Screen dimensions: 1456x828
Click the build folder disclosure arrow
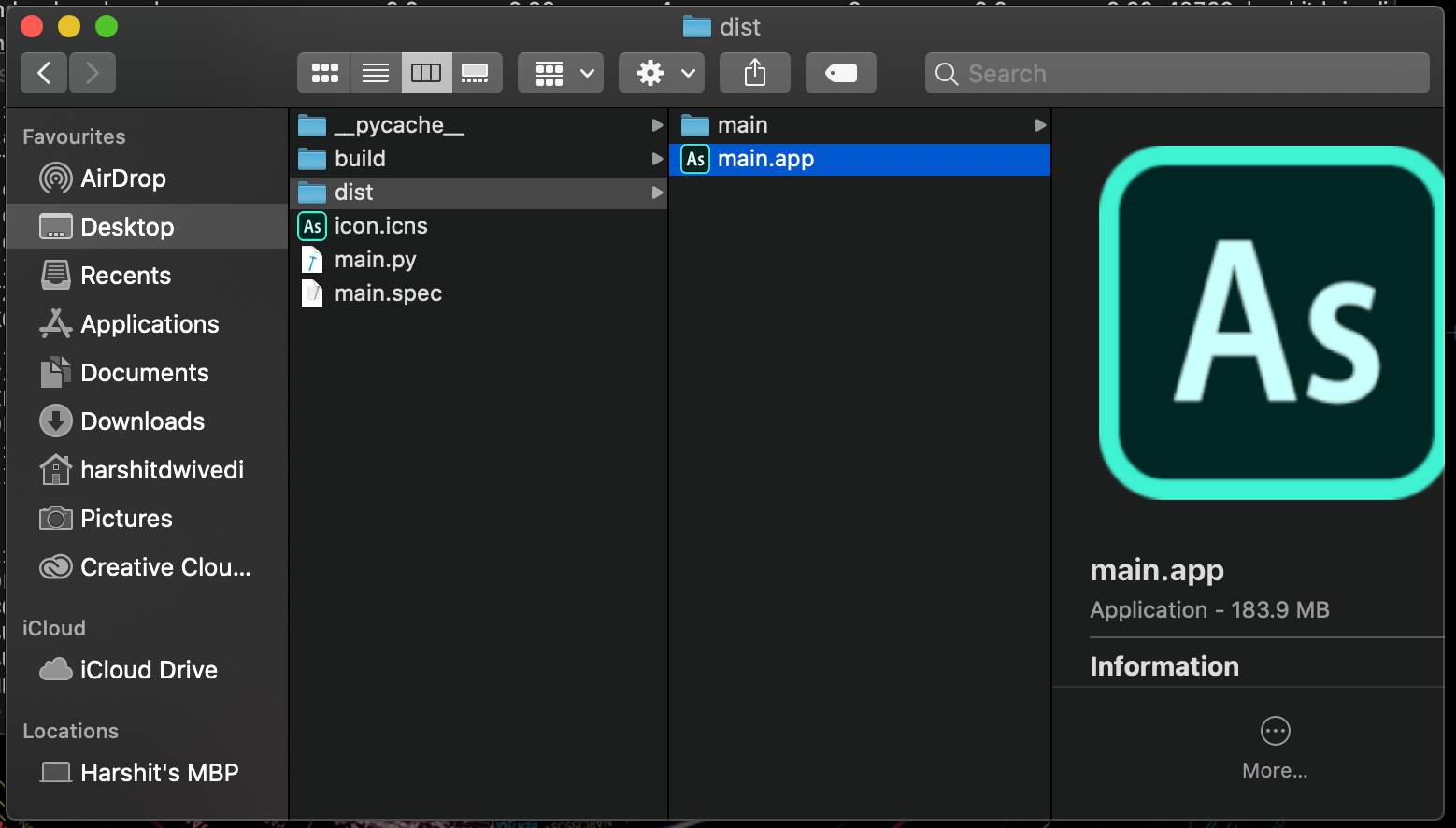[x=657, y=159]
